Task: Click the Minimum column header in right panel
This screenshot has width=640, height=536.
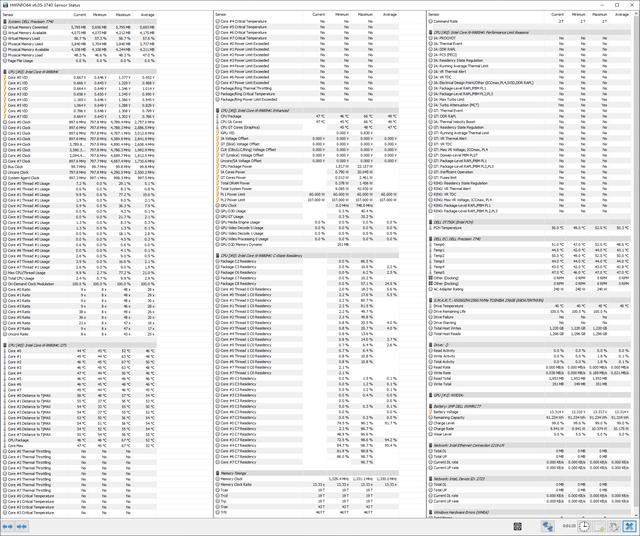Action: [578, 15]
